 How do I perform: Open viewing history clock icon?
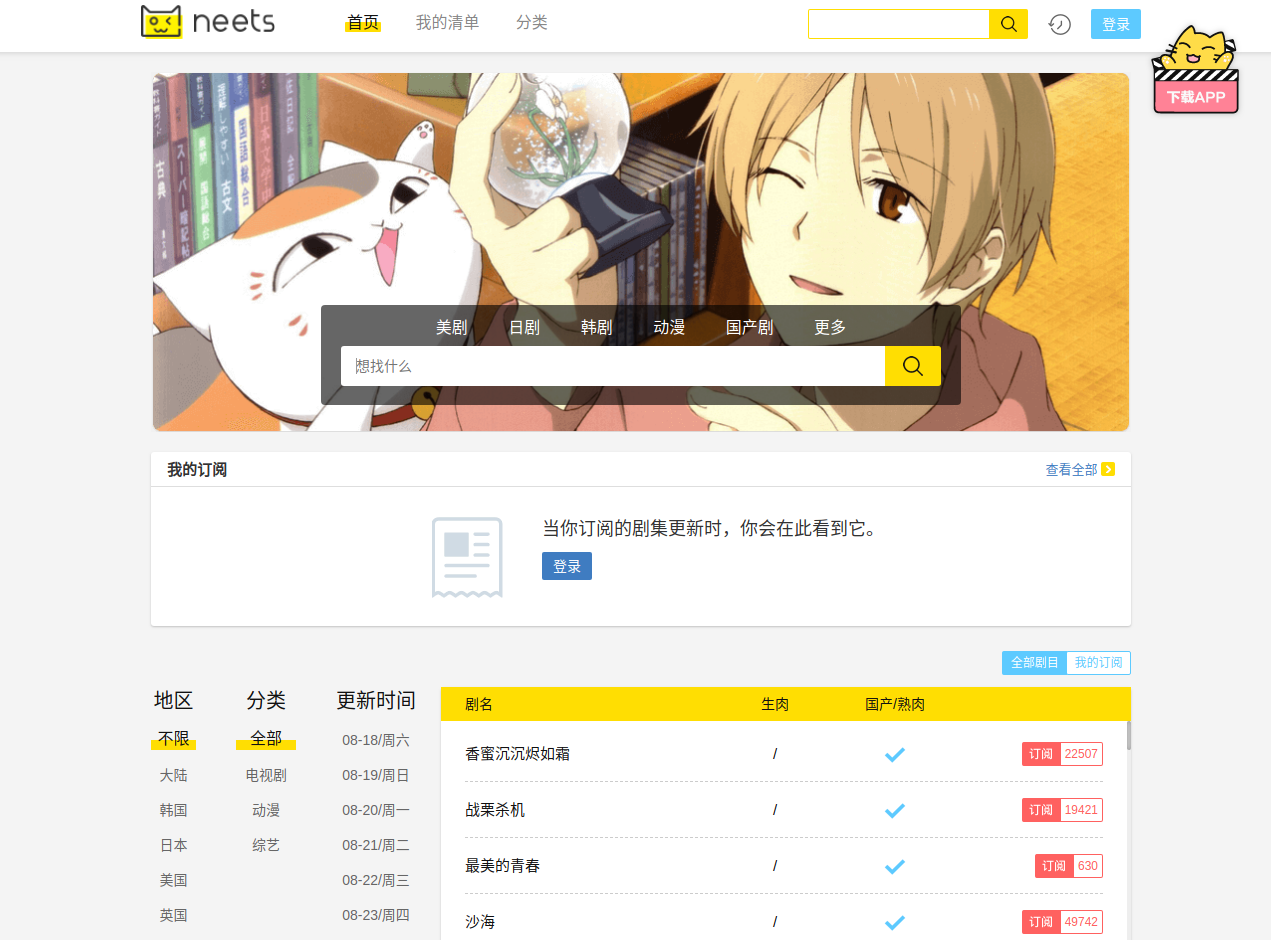pos(1059,24)
